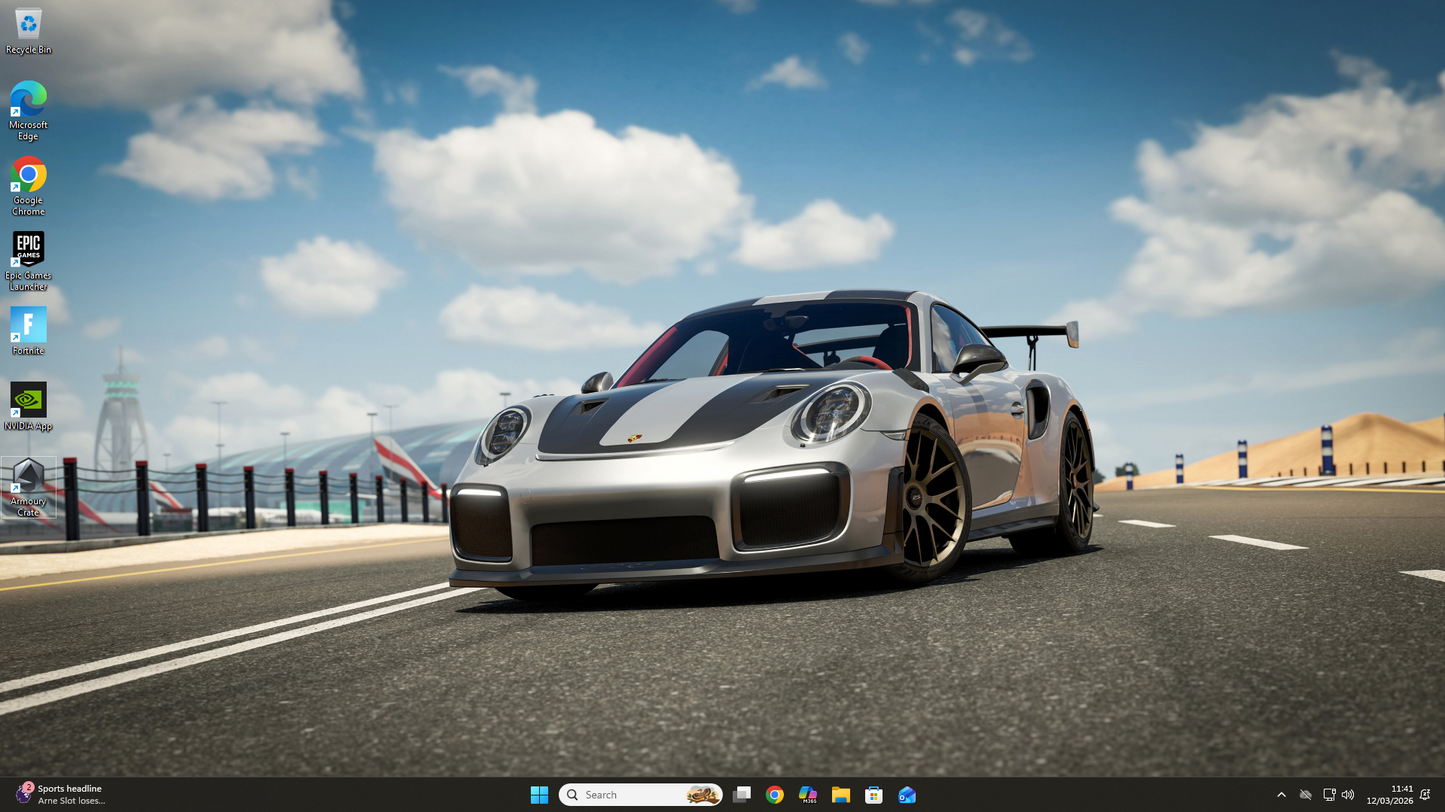This screenshot has width=1445, height=812.
Task: Open the Recycle Bin
Action: tap(27, 25)
